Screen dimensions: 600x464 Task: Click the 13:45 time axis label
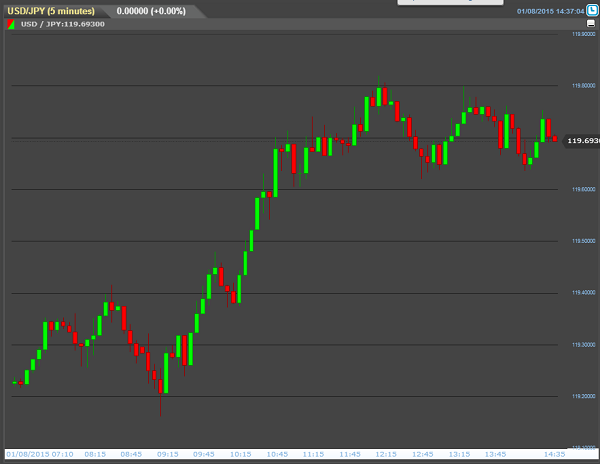coord(495,454)
